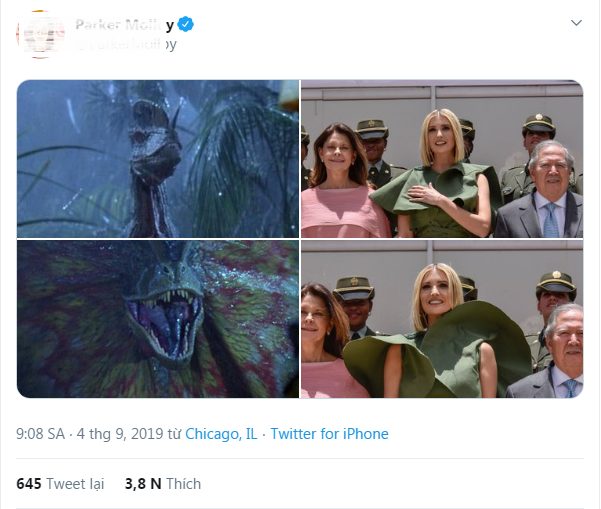Open the top-left dinosaur in rain photo

tap(158, 158)
